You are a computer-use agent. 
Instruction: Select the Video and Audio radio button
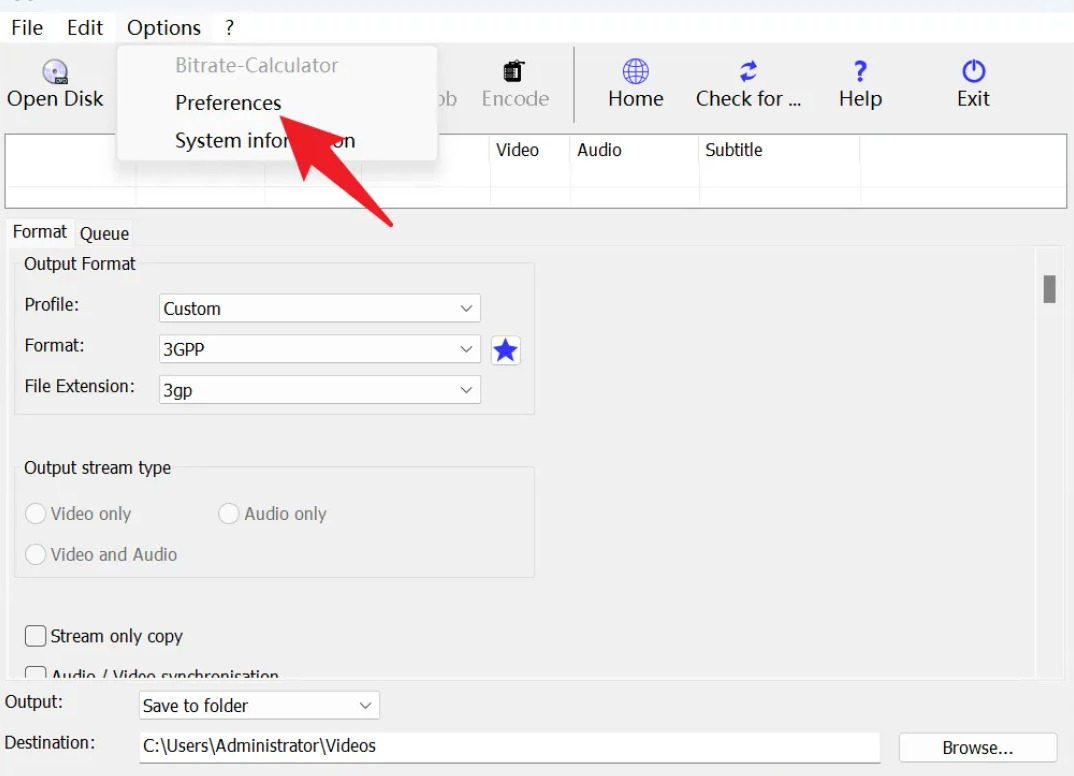[x=36, y=554]
